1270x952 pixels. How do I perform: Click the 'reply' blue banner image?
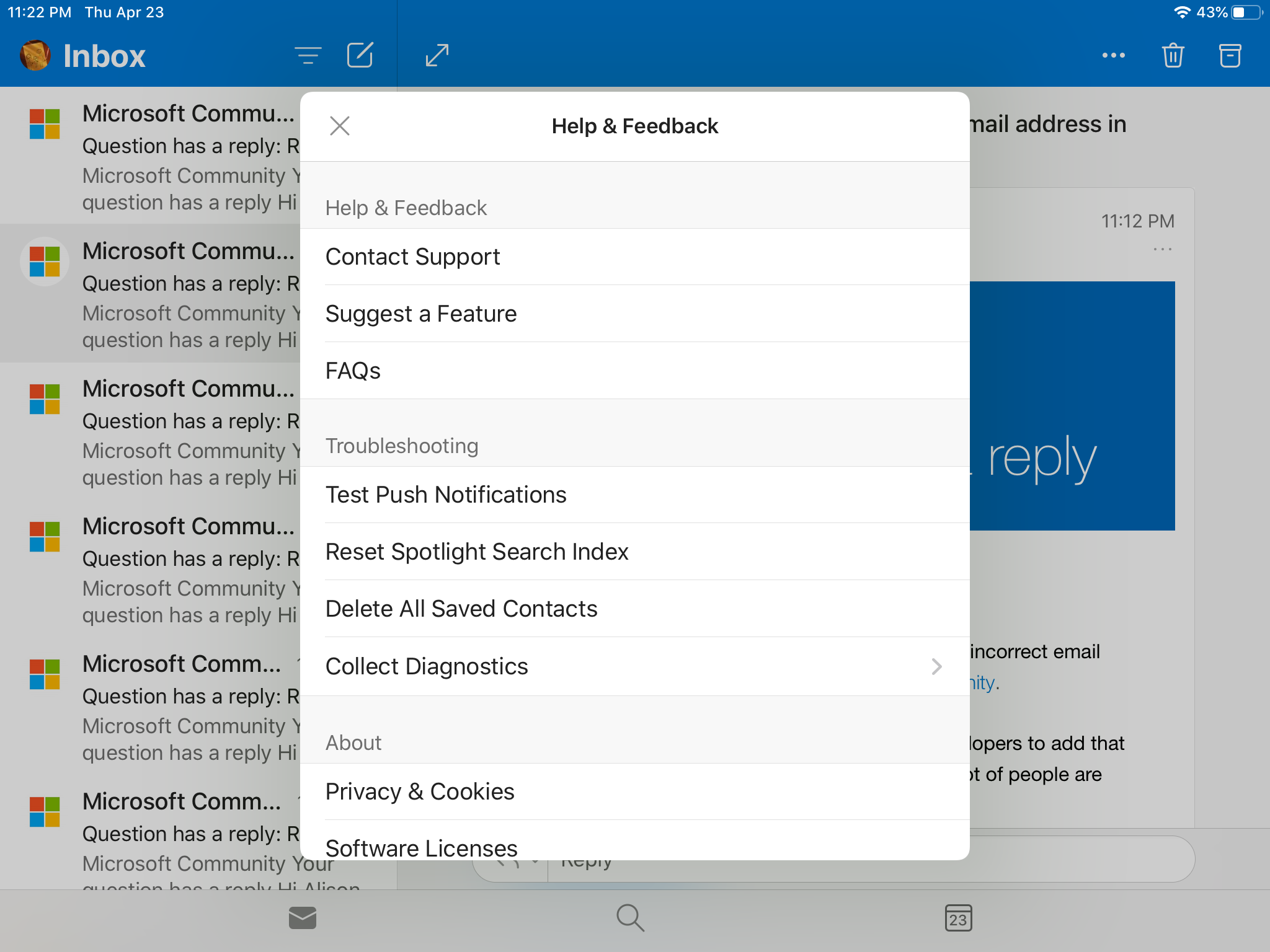tap(1072, 406)
